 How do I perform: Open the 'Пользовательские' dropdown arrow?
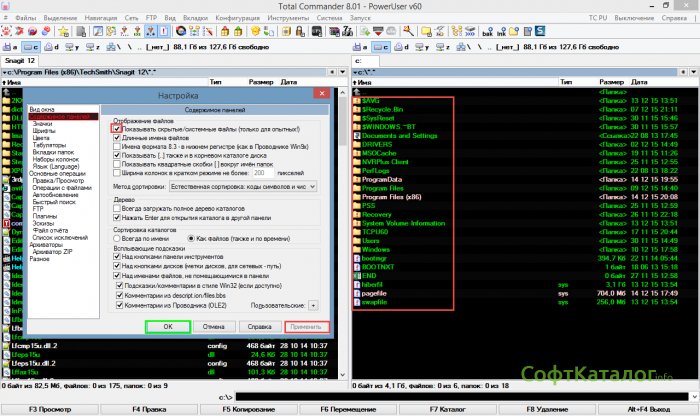point(314,304)
